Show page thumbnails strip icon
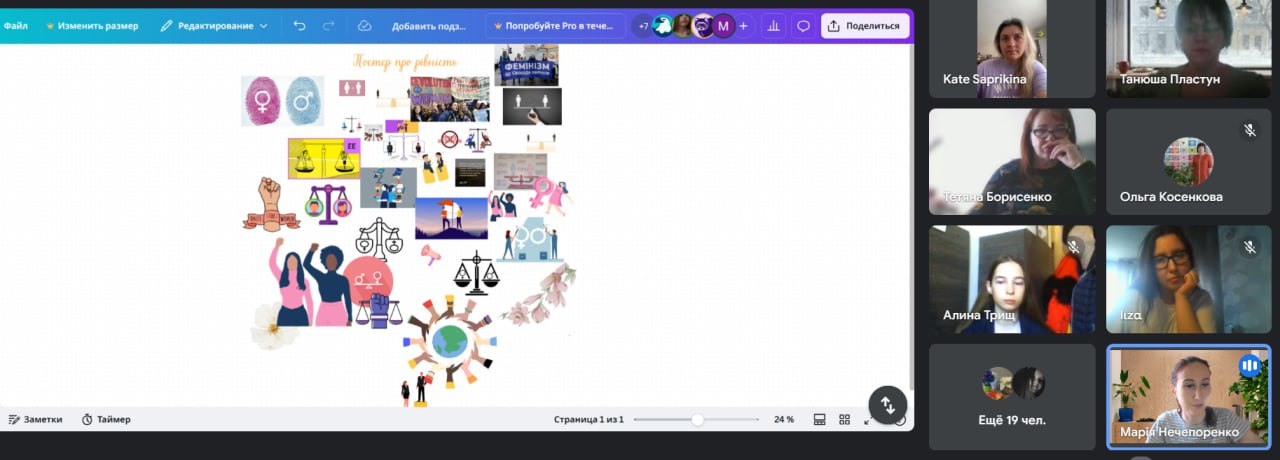Screen dimensions: 1280x460 pos(819,419)
